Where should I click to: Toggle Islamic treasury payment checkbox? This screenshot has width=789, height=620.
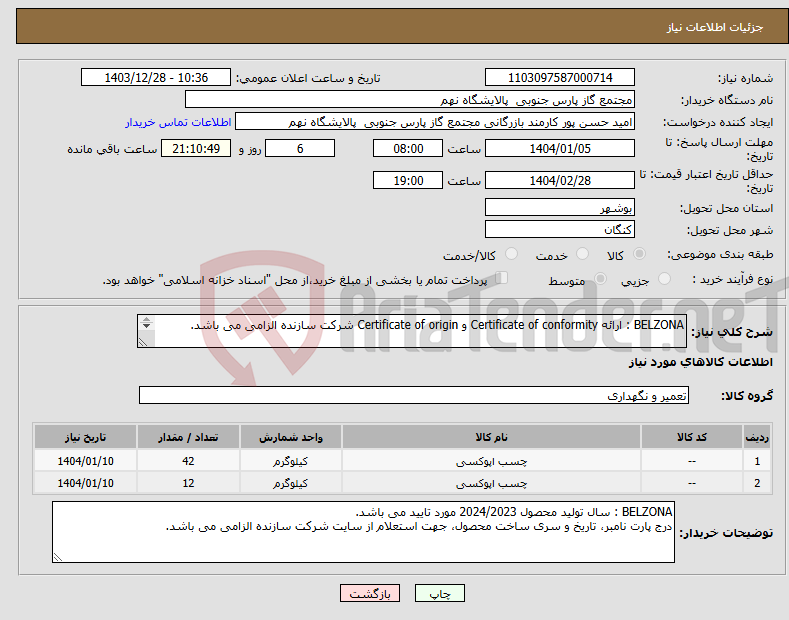point(502,278)
